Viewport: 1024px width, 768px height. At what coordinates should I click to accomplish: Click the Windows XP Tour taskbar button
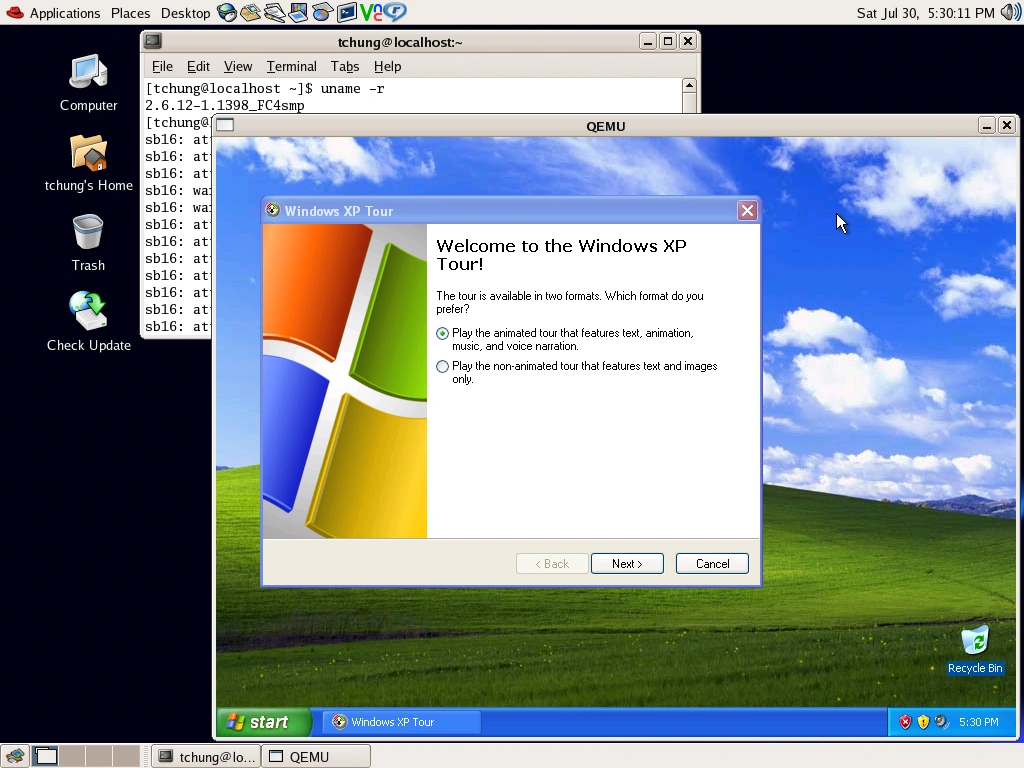click(x=402, y=722)
